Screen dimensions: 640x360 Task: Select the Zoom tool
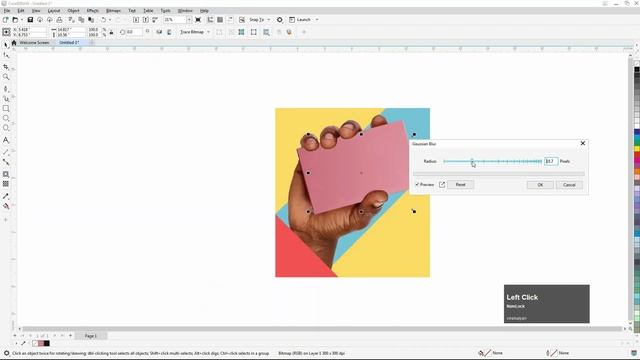pos(6,77)
